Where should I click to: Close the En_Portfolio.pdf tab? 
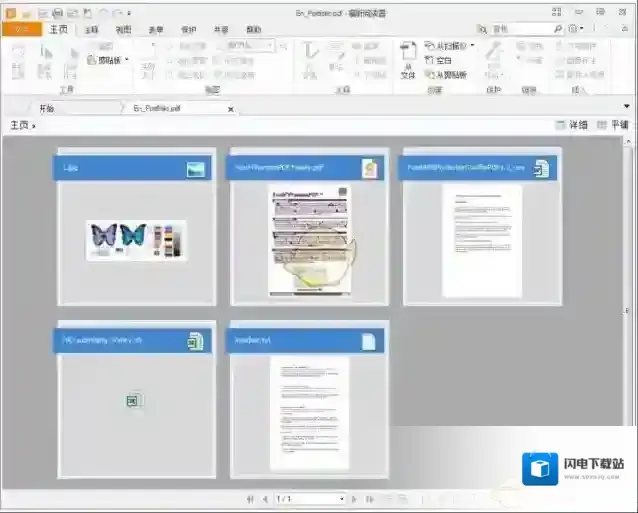(231, 108)
